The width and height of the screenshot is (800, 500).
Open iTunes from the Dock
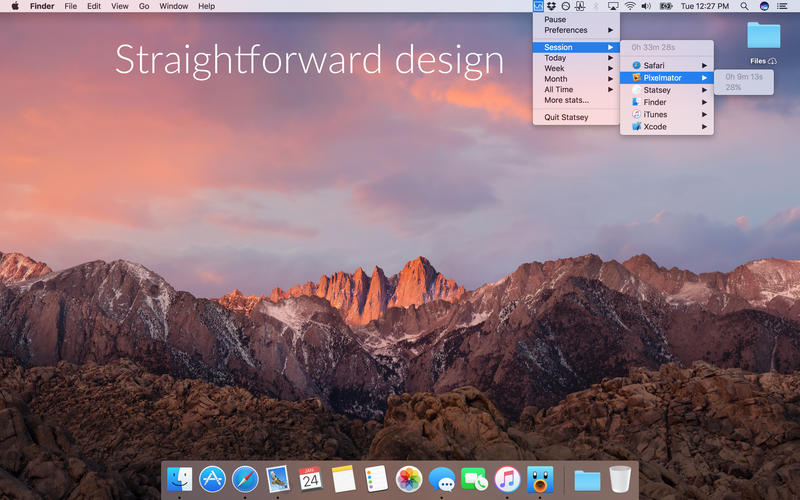(507, 479)
